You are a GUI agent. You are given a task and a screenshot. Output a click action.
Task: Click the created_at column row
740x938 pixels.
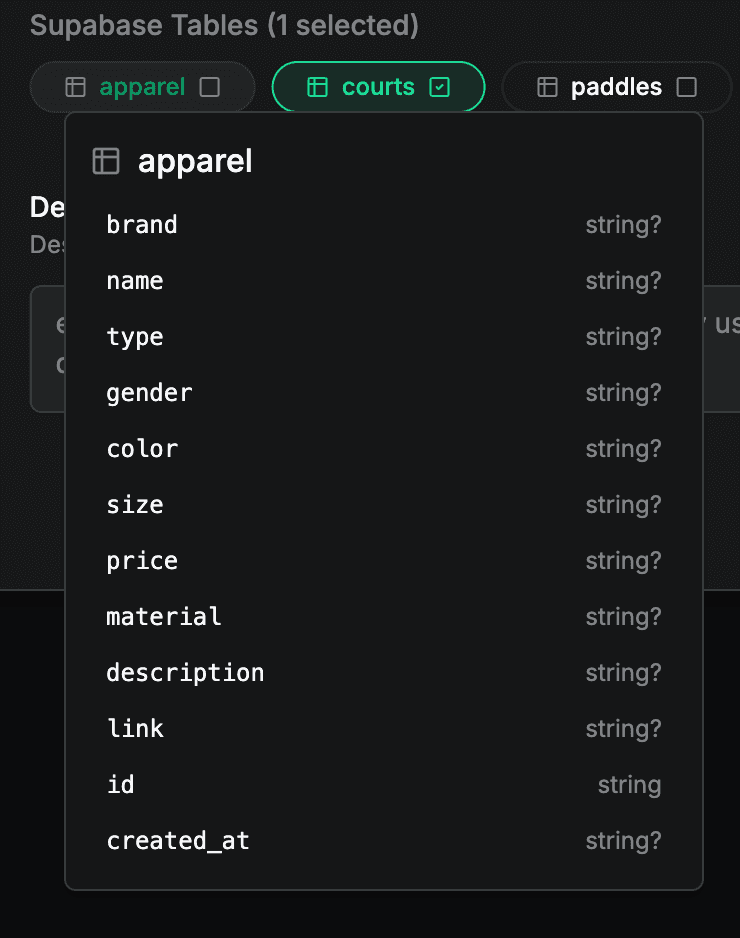coord(383,841)
